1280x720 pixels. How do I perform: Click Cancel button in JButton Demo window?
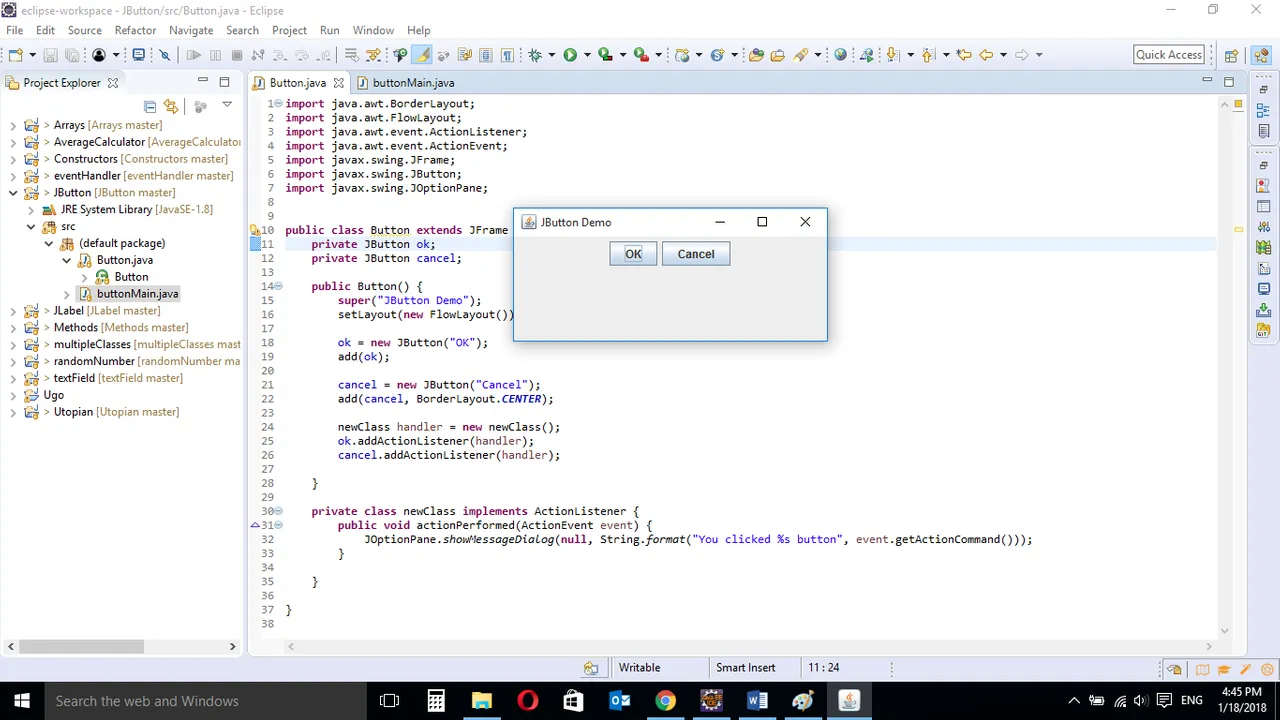click(x=696, y=254)
